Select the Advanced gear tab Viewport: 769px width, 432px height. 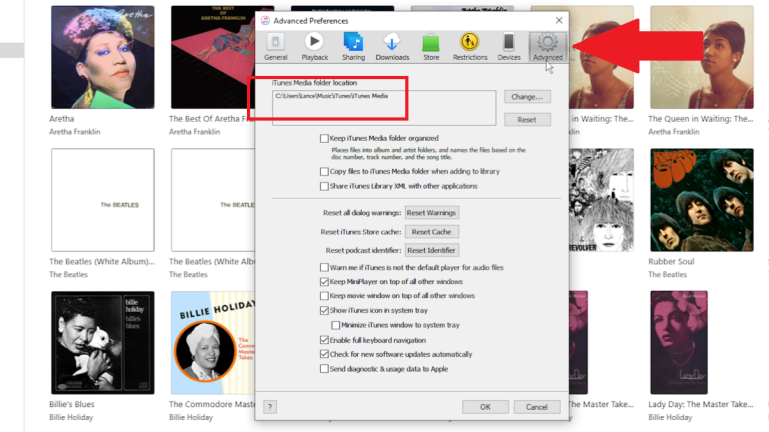(547, 47)
